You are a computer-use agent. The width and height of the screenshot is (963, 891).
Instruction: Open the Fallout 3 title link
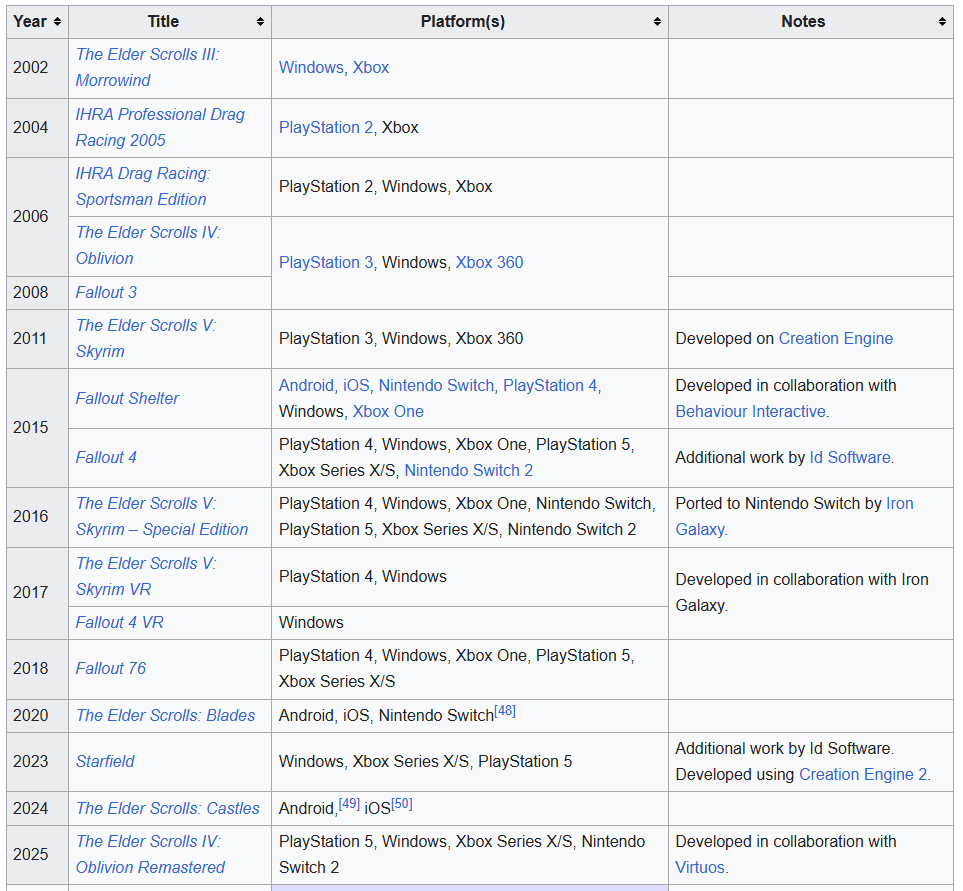pos(106,292)
